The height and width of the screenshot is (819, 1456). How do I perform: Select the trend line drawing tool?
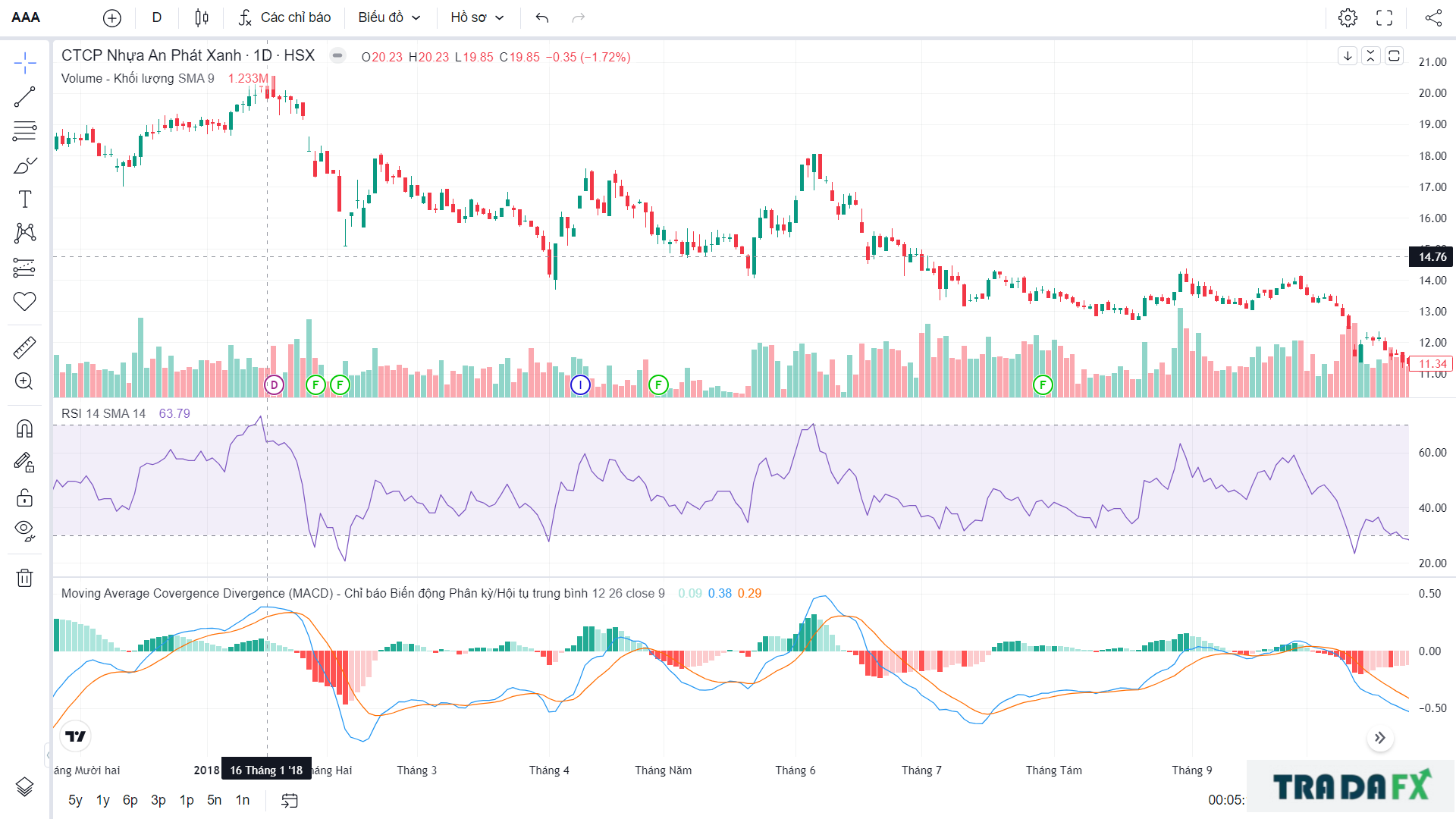click(x=25, y=97)
